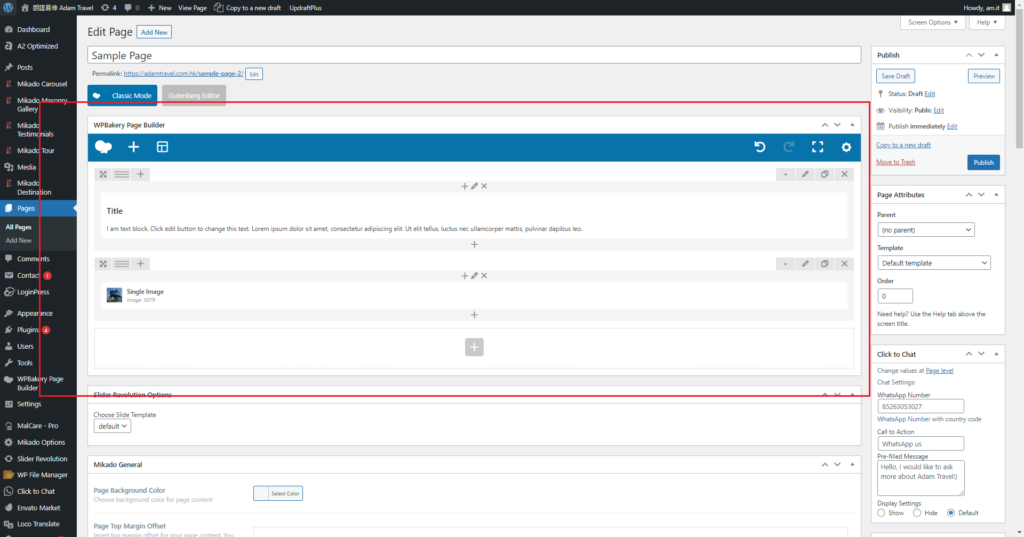This screenshot has height=537, width=1024.
Task: Append element below Single Image block
Action: click(x=474, y=315)
